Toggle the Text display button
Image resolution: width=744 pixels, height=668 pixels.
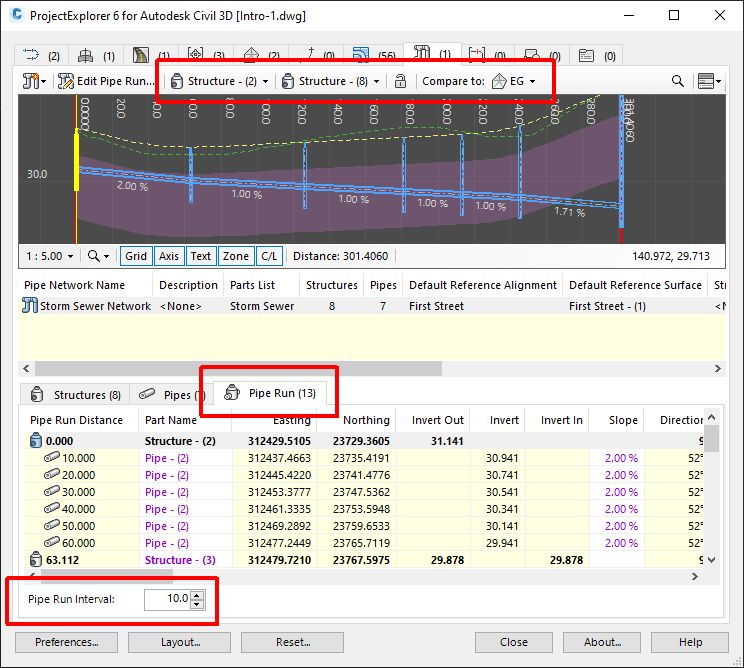[x=201, y=256]
